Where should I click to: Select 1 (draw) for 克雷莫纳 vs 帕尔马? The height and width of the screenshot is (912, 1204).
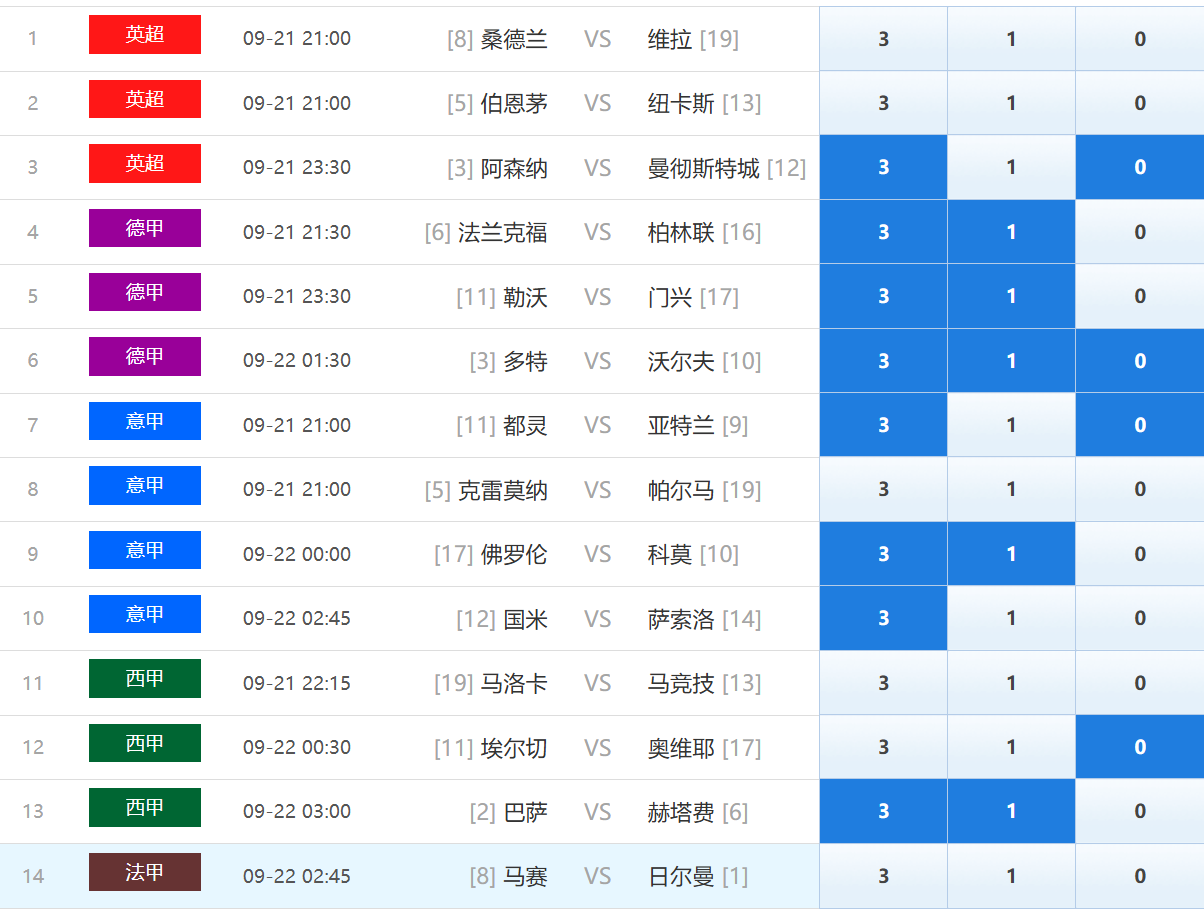click(x=1011, y=489)
